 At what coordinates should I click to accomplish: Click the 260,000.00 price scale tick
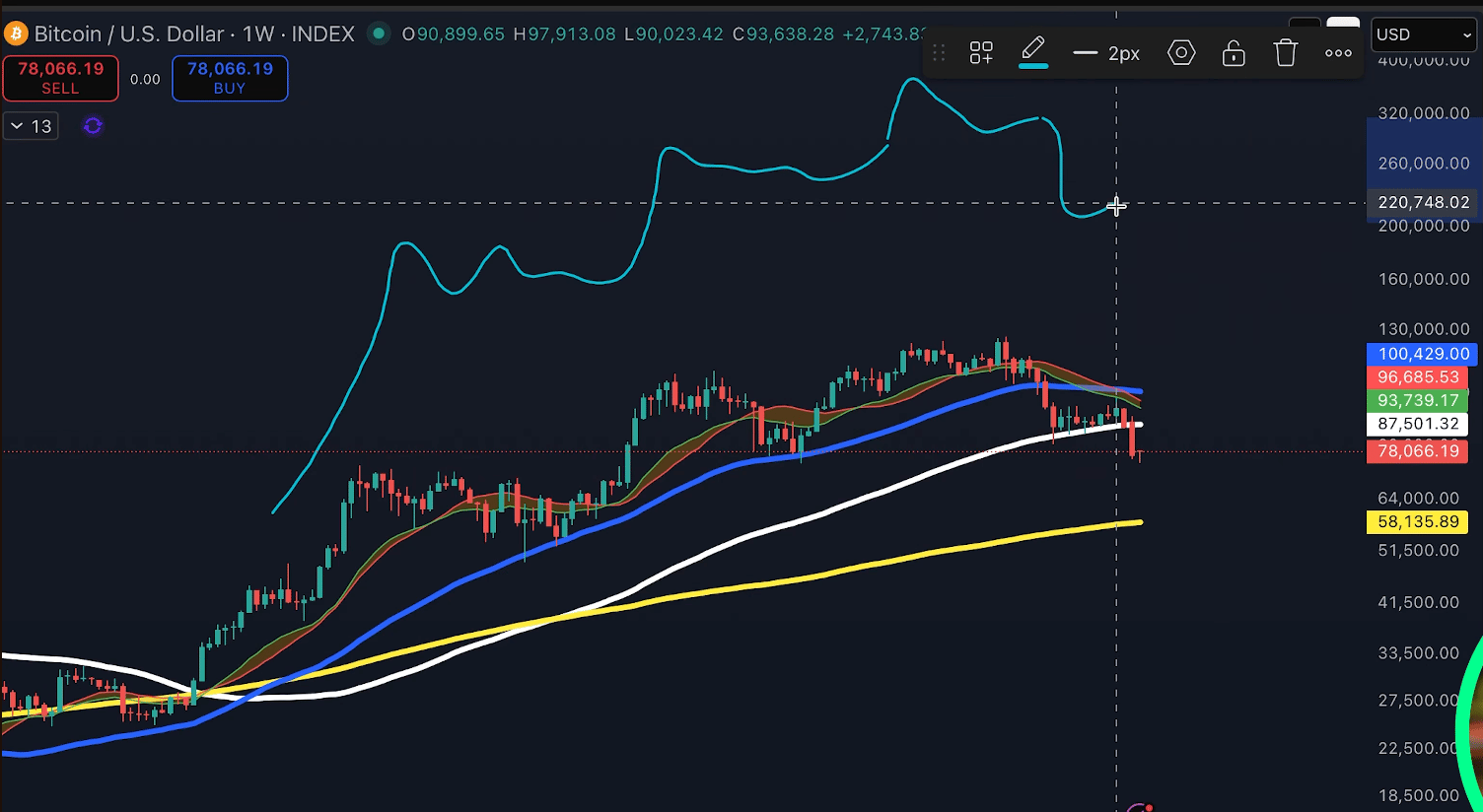point(1424,164)
